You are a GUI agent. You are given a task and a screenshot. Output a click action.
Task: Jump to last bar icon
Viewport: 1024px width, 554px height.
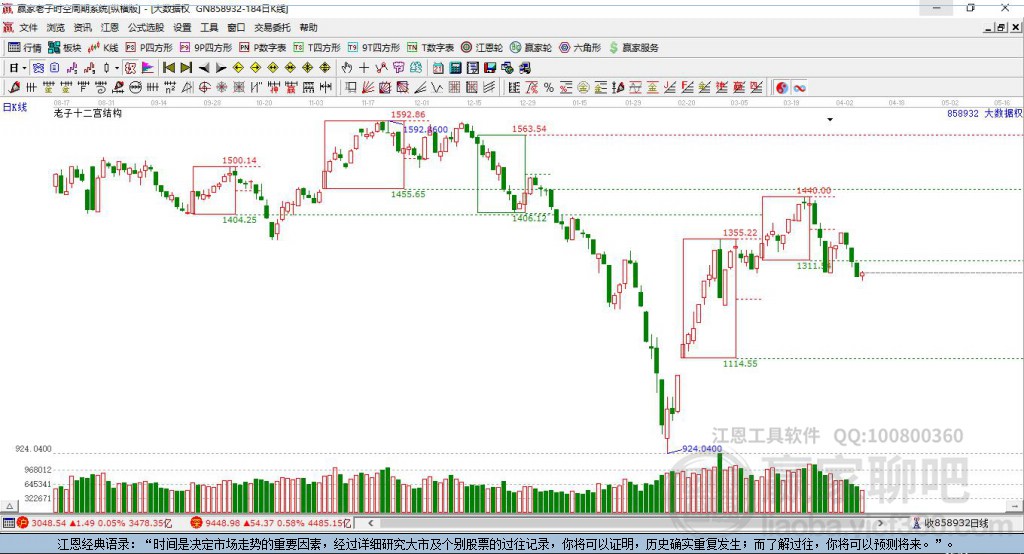186,68
